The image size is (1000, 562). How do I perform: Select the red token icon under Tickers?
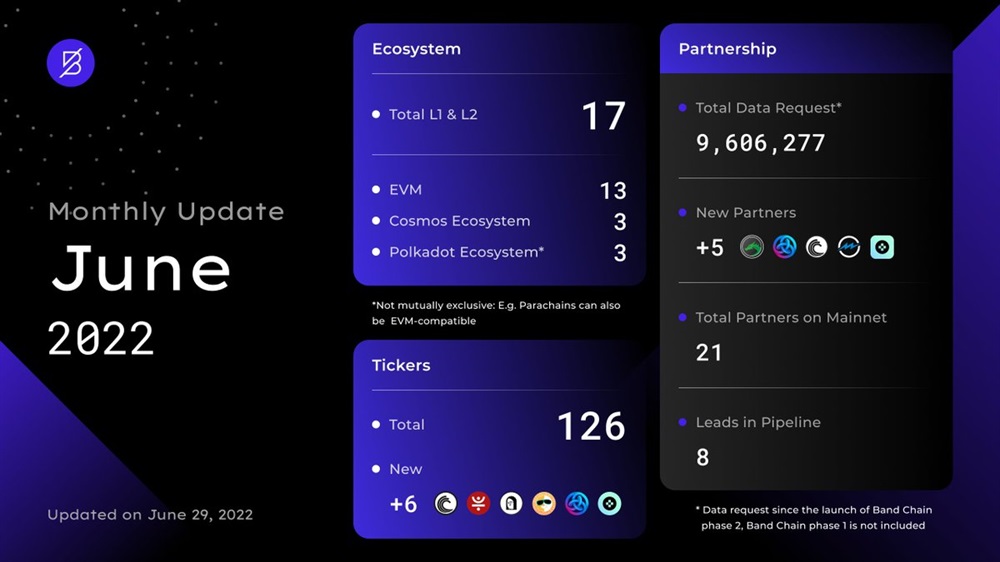pos(479,504)
